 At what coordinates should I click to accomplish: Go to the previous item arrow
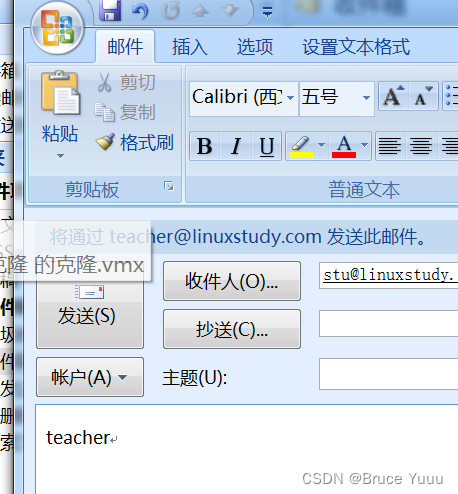coord(200,11)
